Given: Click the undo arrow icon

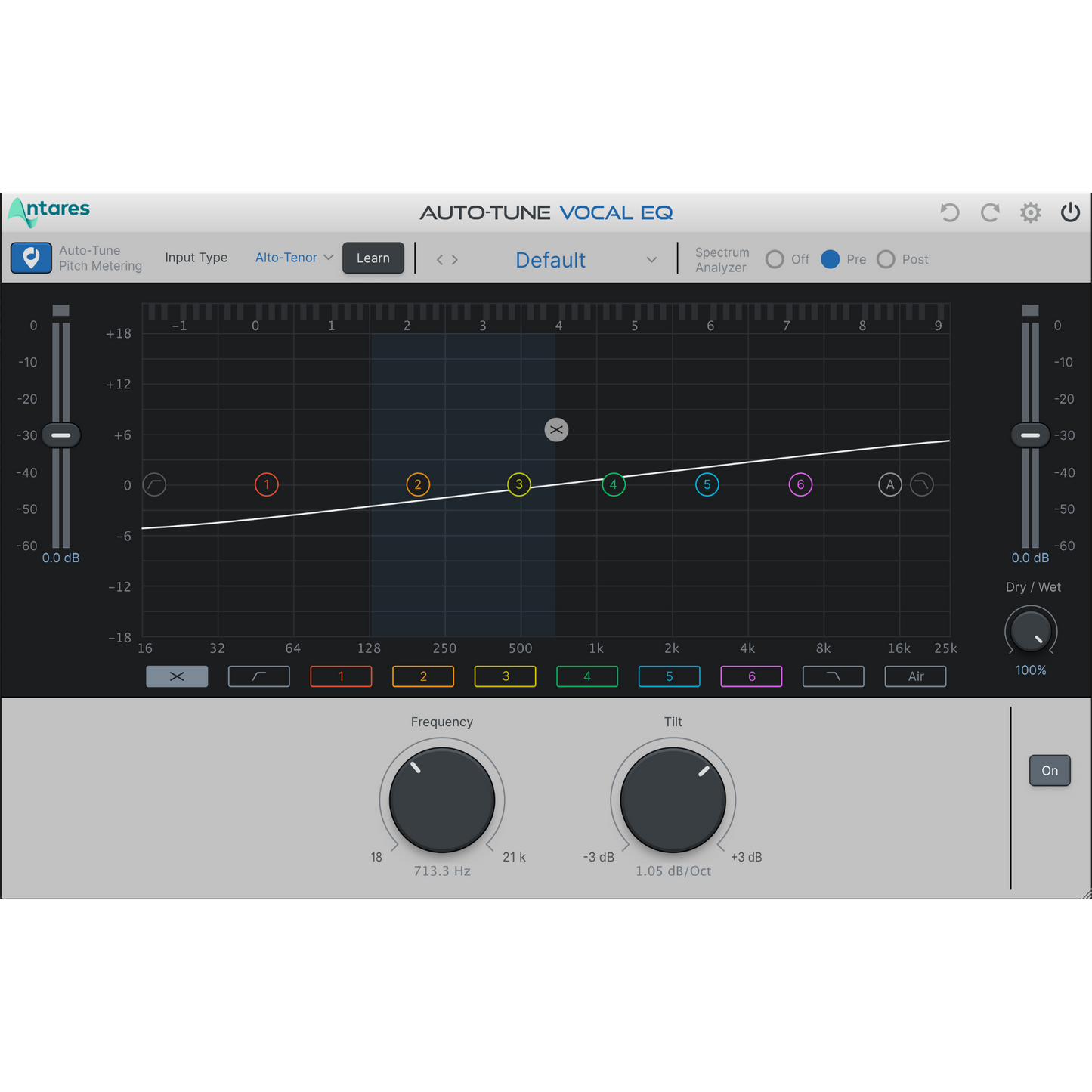Looking at the screenshot, I should [x=949, y=213].
